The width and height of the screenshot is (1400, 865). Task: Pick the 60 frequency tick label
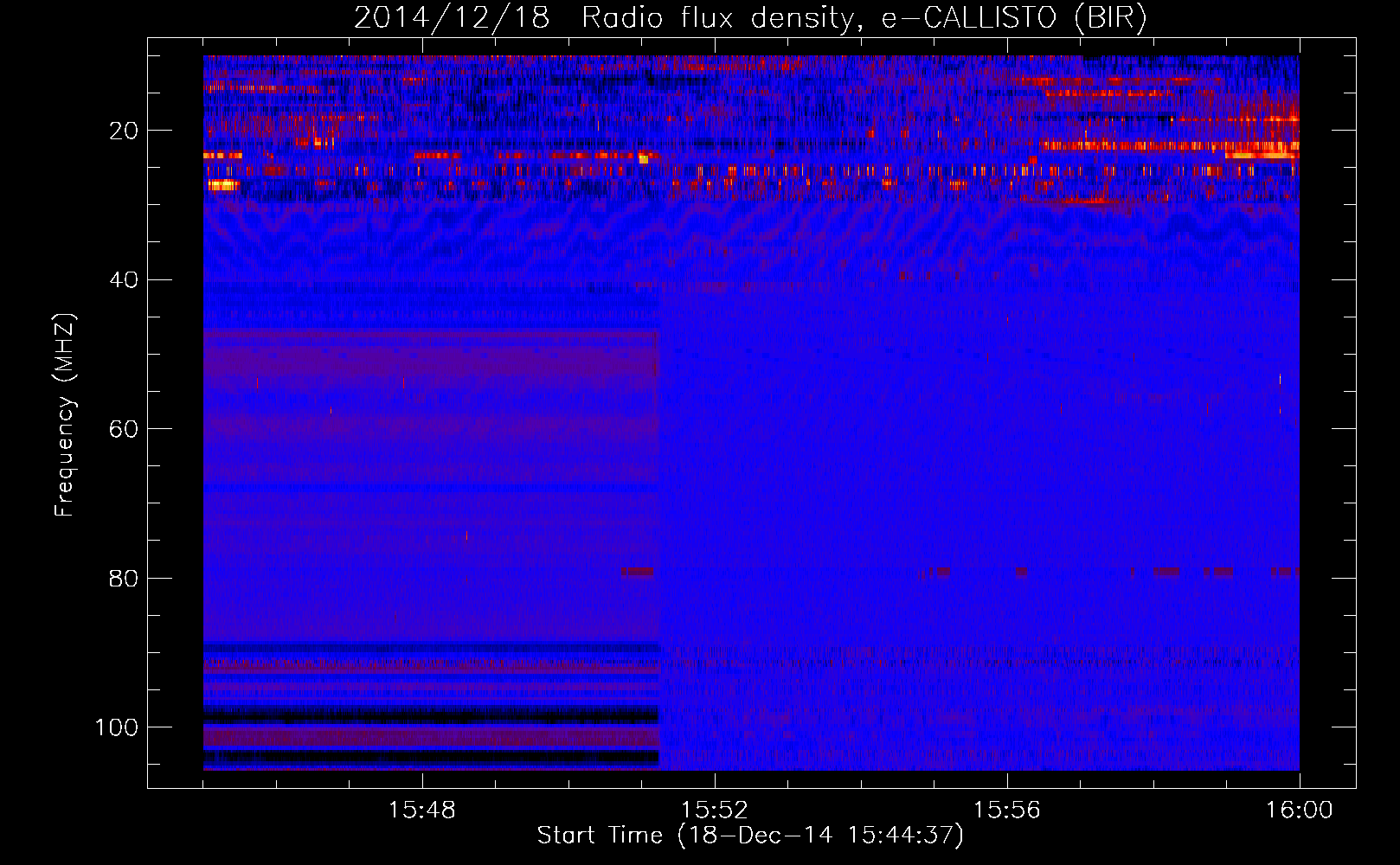point(124,429)
